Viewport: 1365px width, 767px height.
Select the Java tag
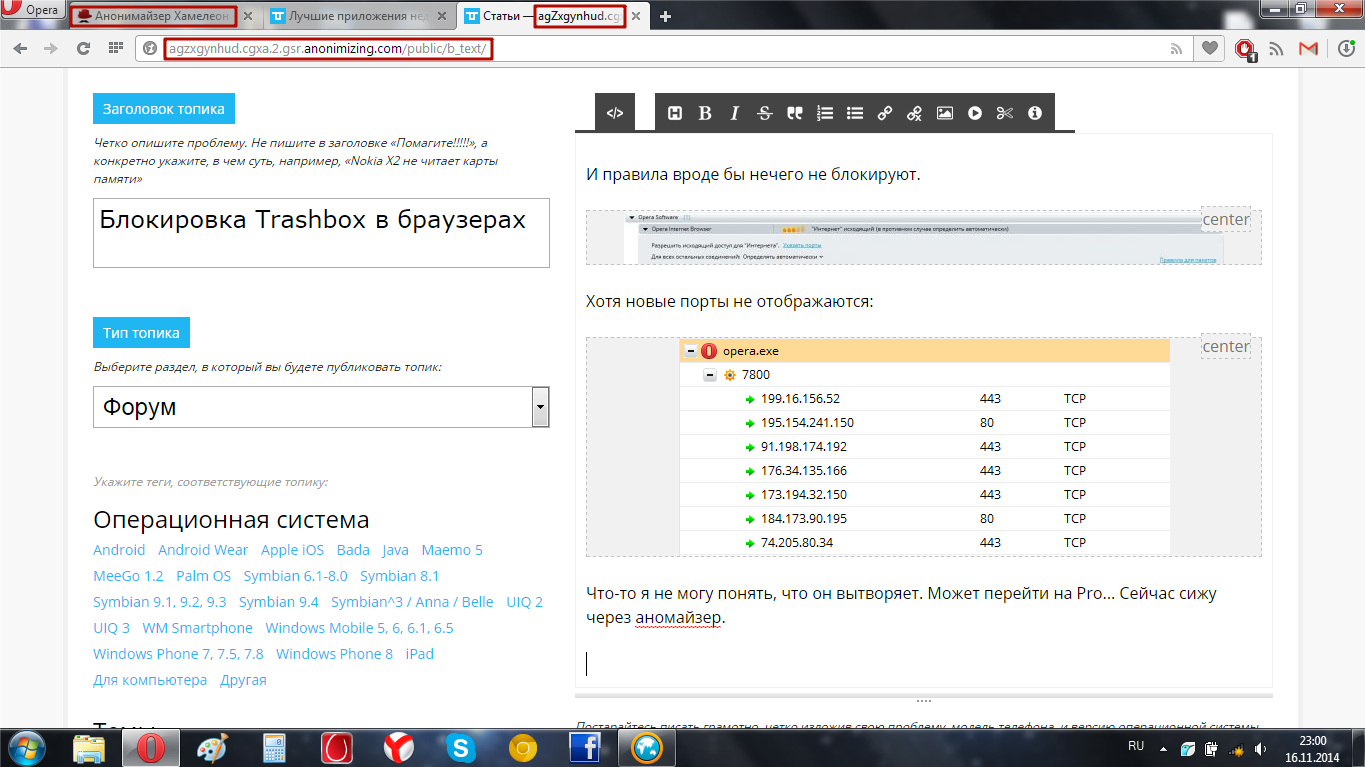point(395,550)
